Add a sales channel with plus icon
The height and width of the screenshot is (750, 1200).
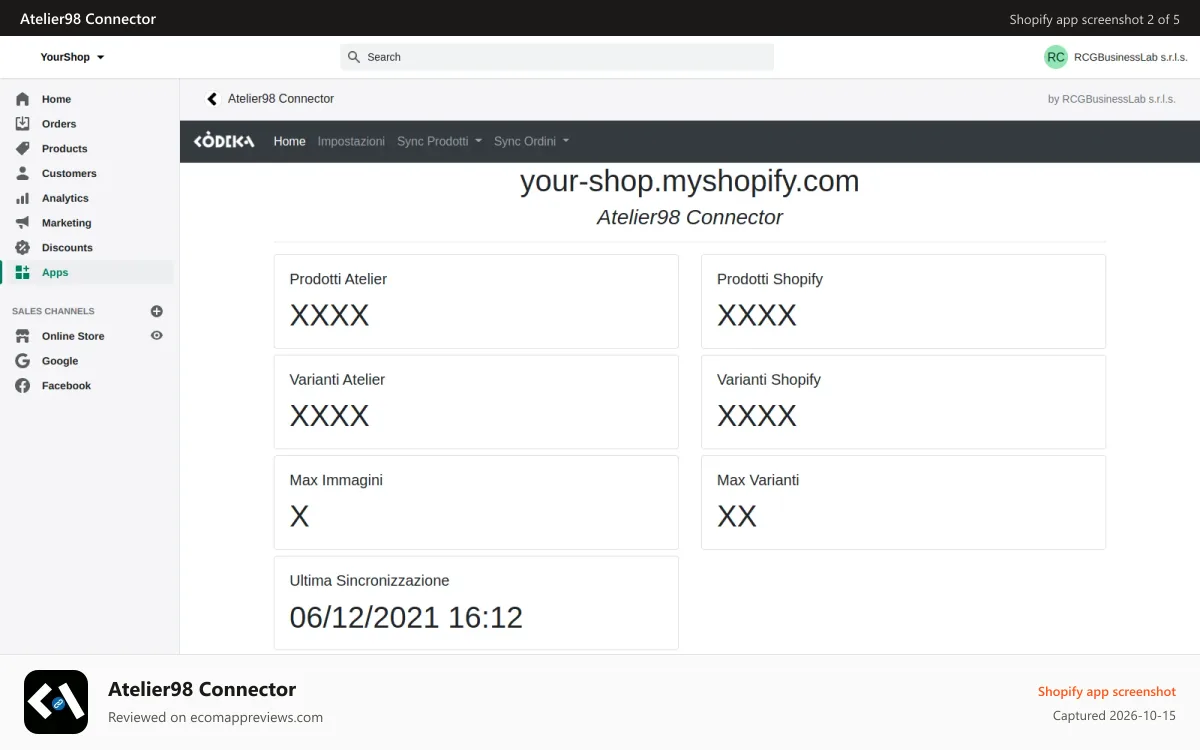[156, 311]
